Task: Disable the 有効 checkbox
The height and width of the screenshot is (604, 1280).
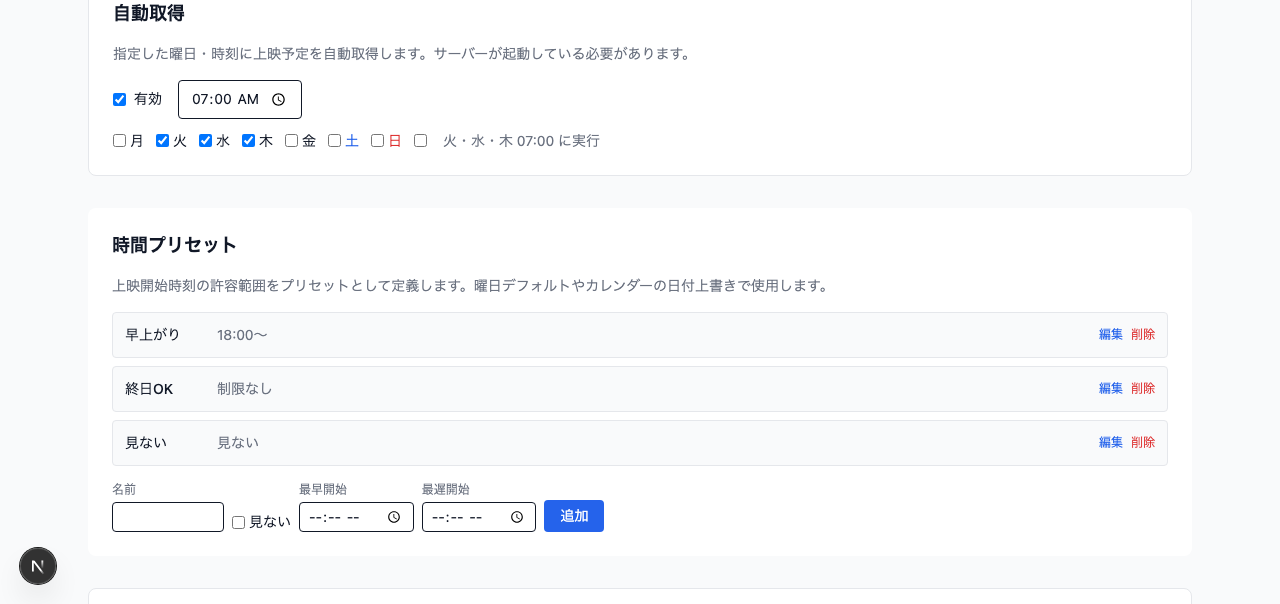Action: pos(119,99)
